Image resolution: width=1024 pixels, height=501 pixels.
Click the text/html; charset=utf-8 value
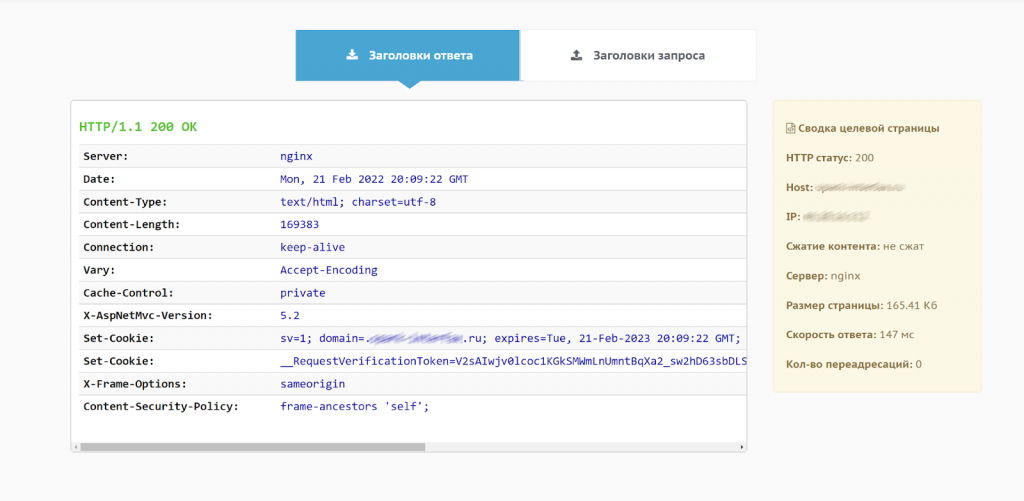tap(358, 202)
